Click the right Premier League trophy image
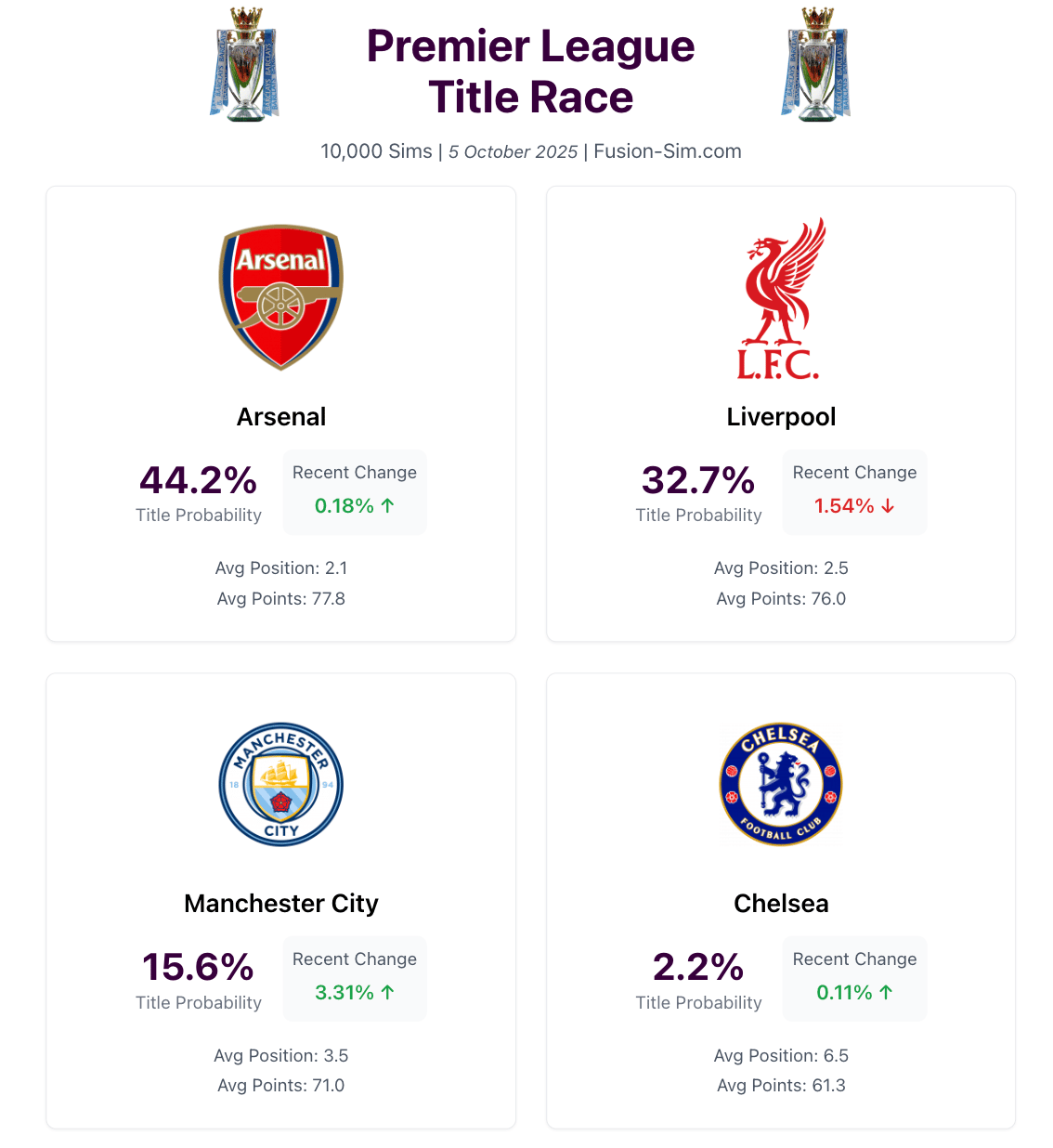 point(816,64)
